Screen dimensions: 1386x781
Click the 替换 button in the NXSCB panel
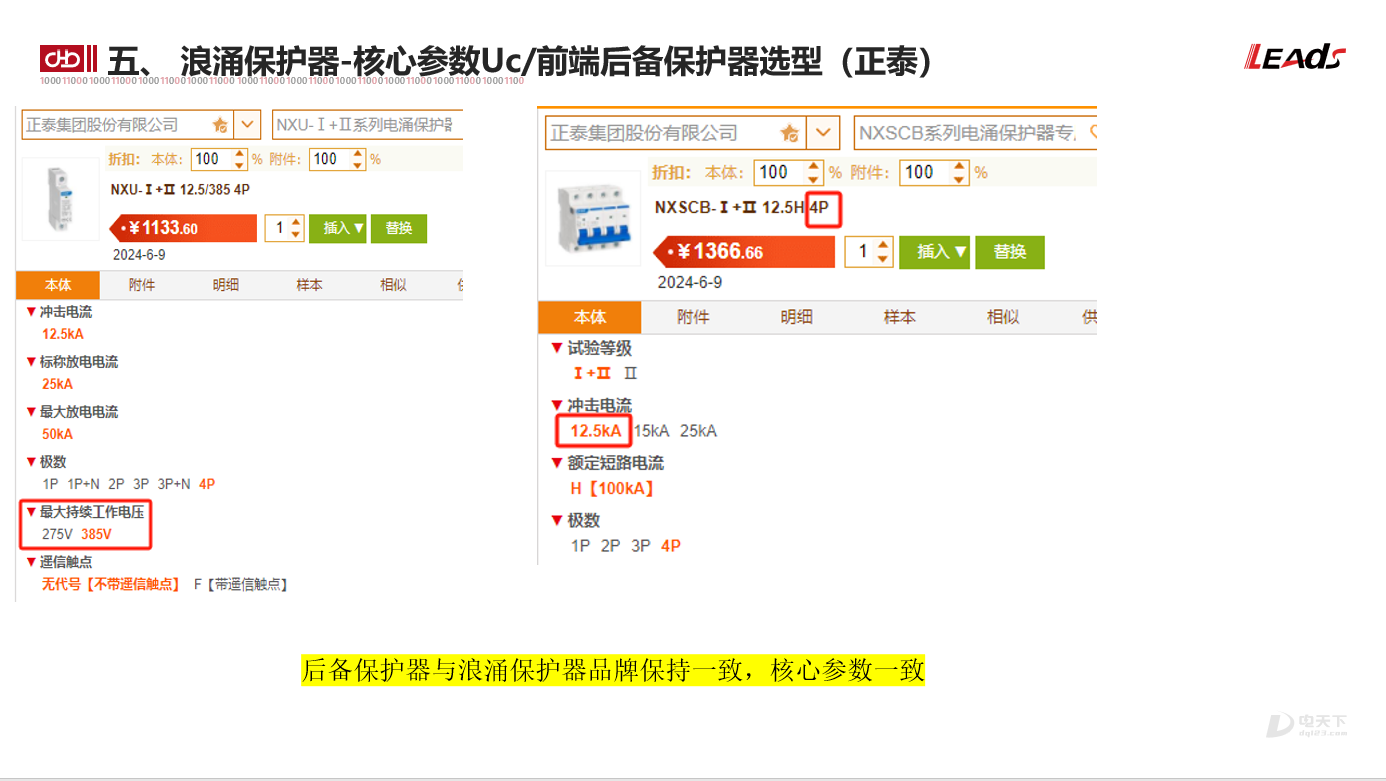1010,251
